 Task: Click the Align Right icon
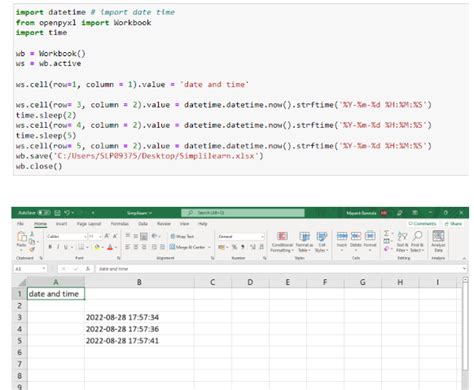pos(144,247)
